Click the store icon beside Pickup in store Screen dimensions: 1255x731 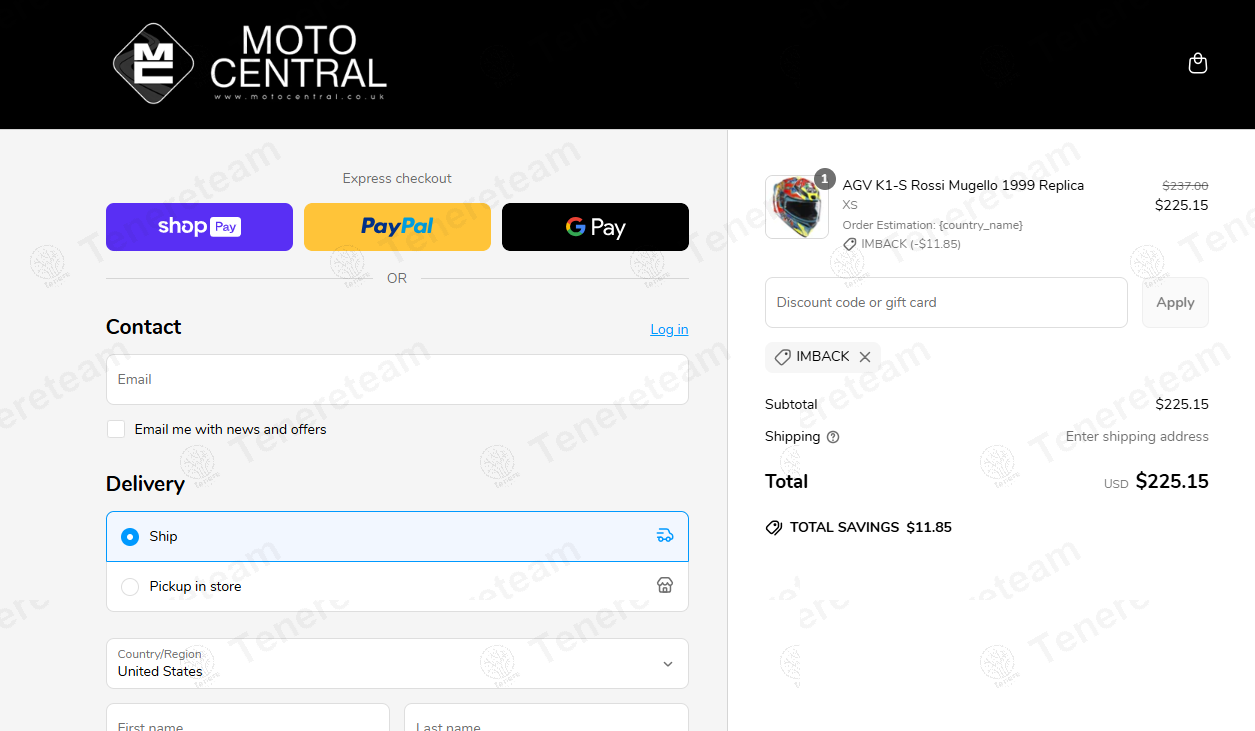click(x=665, y=586)
